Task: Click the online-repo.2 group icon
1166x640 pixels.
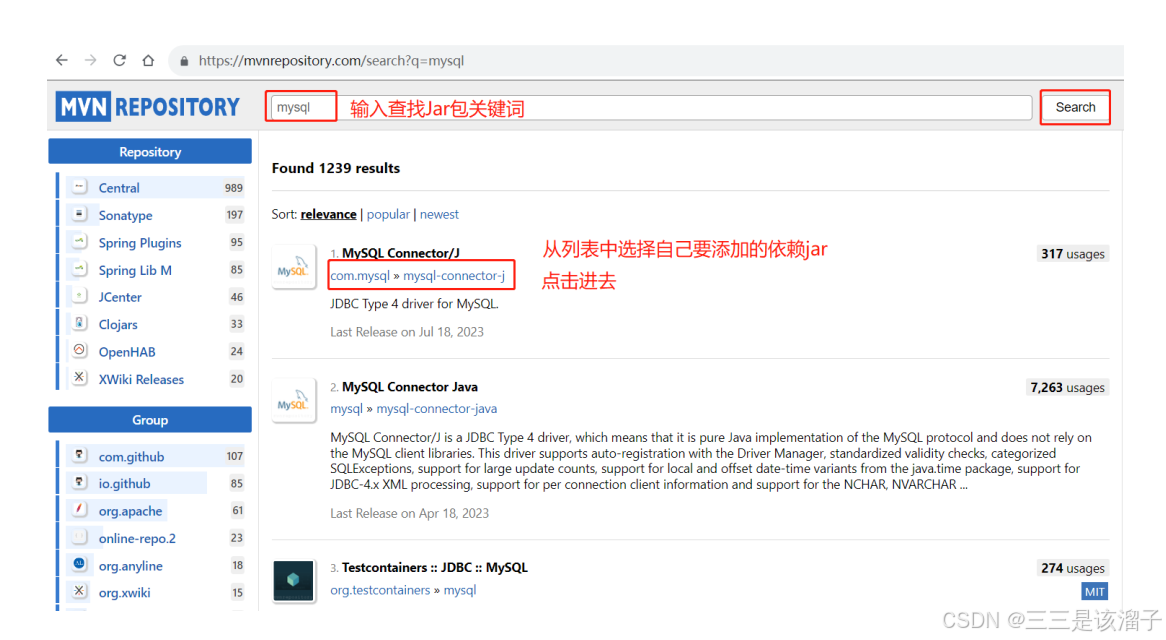Action: [x=80, y=537]
